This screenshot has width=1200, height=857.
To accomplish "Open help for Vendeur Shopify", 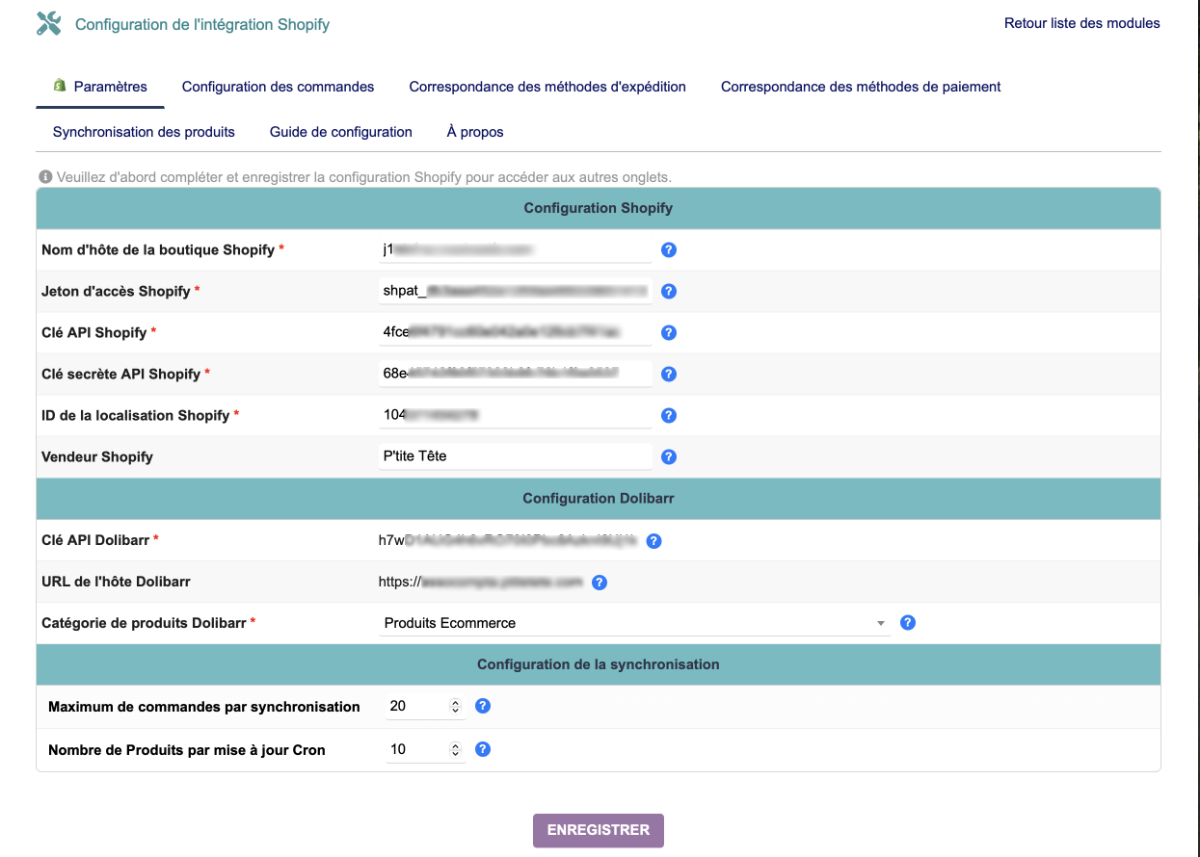I will (x=667, y=456).
